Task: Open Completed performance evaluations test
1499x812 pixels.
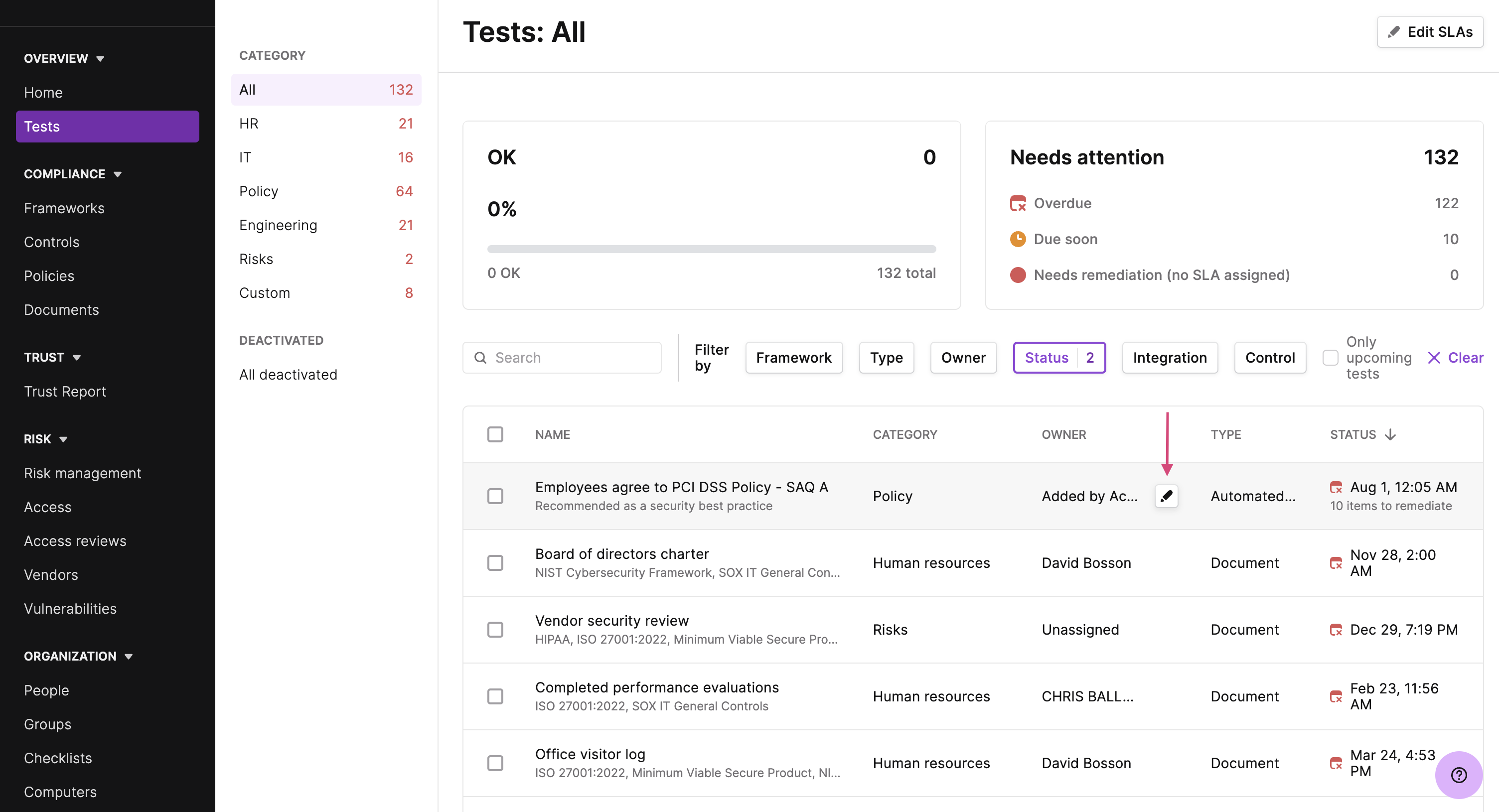Action: (x=656, y=687)
